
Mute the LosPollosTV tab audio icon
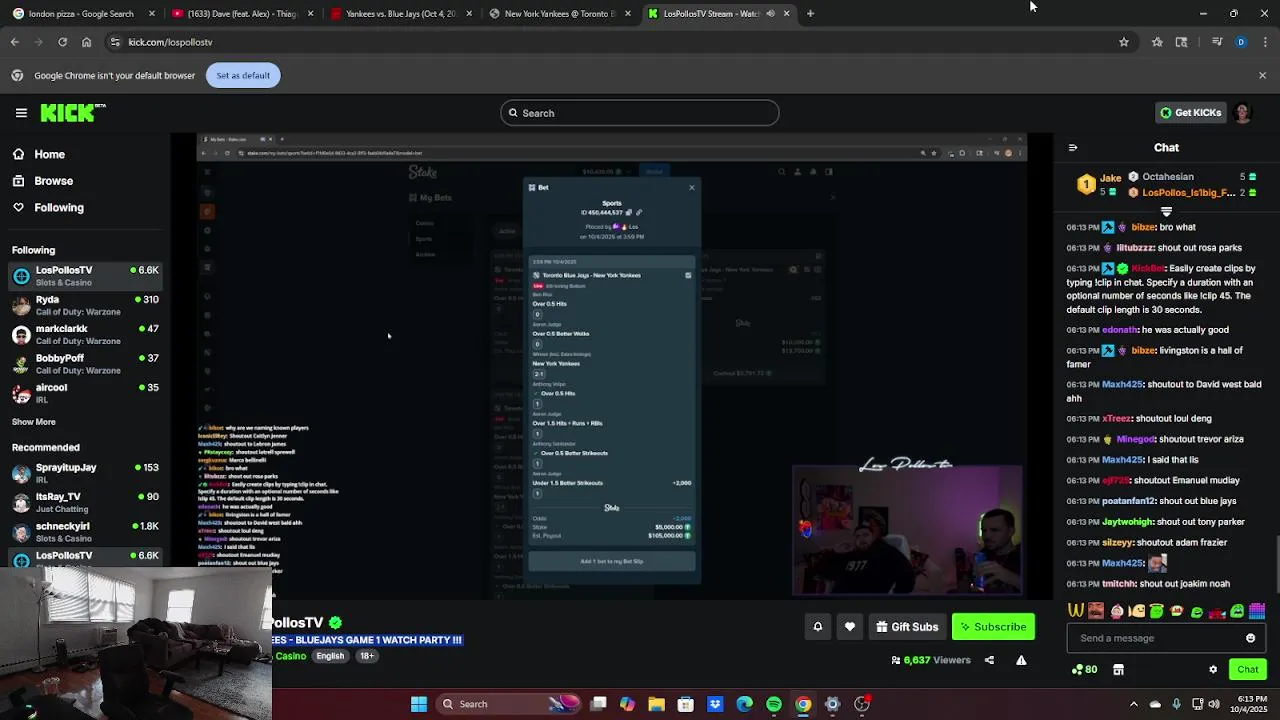click(x=771, y=14)
